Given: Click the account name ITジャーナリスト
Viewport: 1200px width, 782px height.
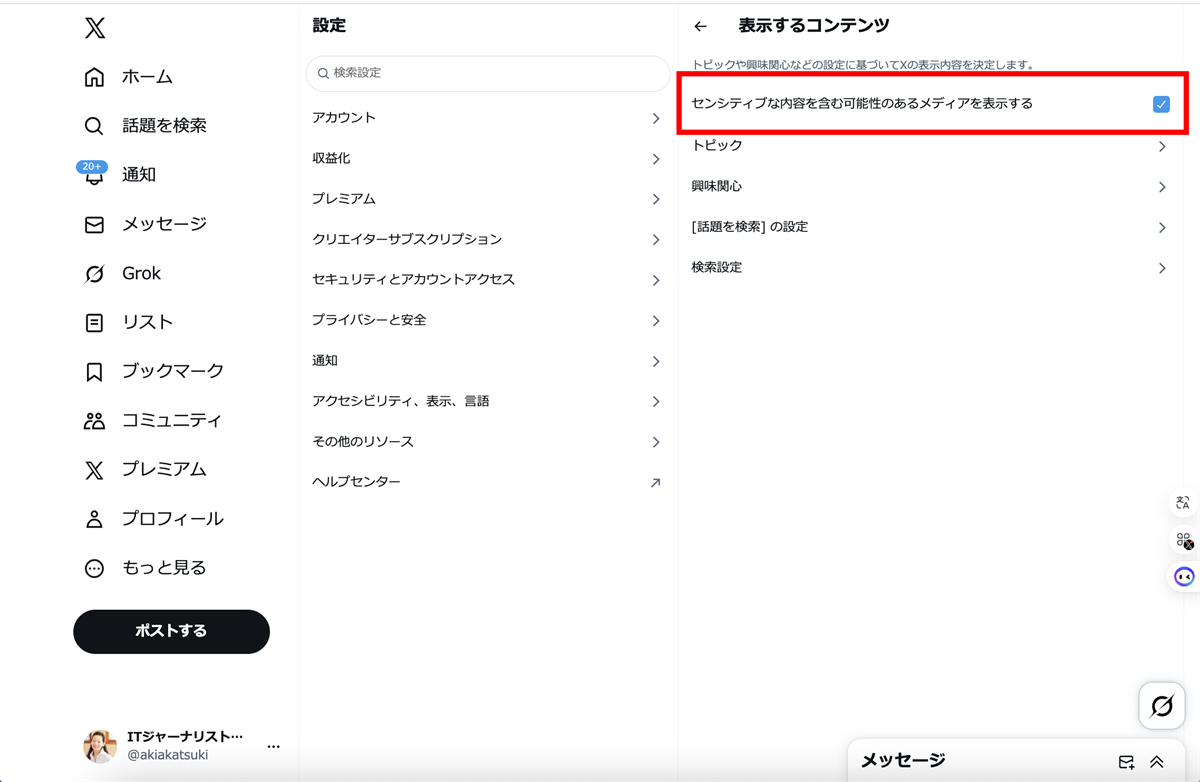Looking at the screenshot, I should tap(185, 737).
